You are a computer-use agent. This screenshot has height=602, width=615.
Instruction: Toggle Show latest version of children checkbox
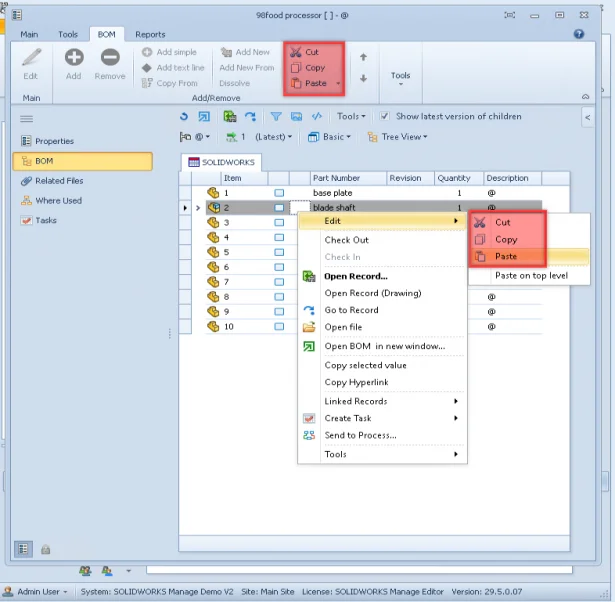click(386, 117)
